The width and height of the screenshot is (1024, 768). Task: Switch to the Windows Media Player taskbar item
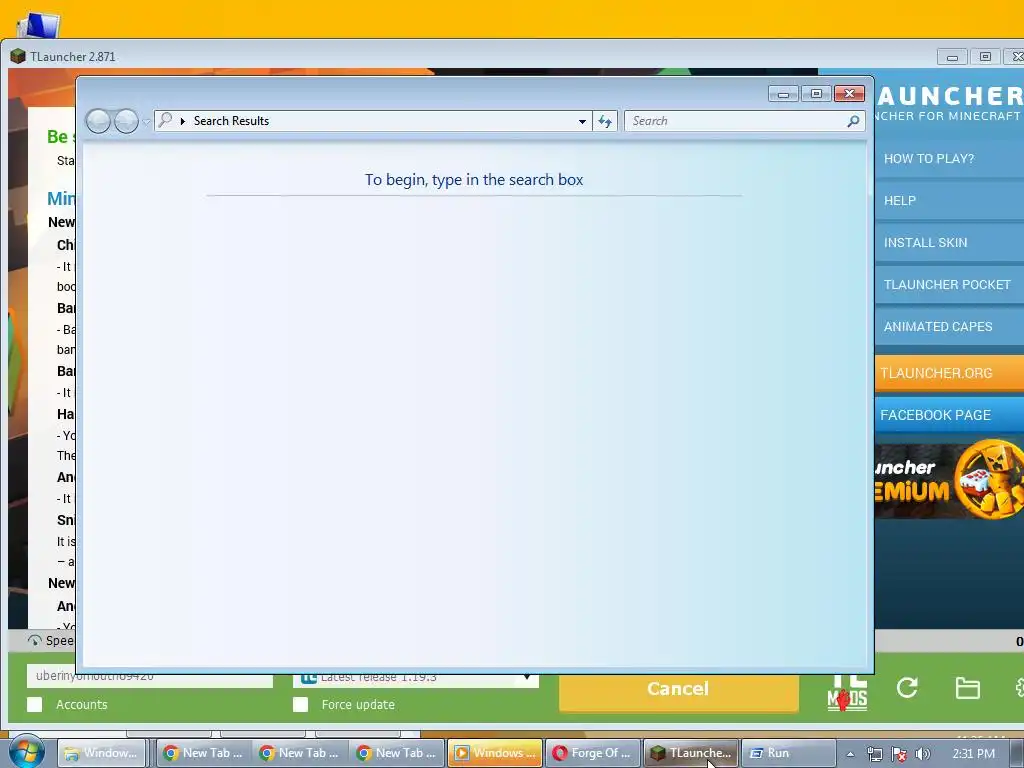tap(494, 753)
